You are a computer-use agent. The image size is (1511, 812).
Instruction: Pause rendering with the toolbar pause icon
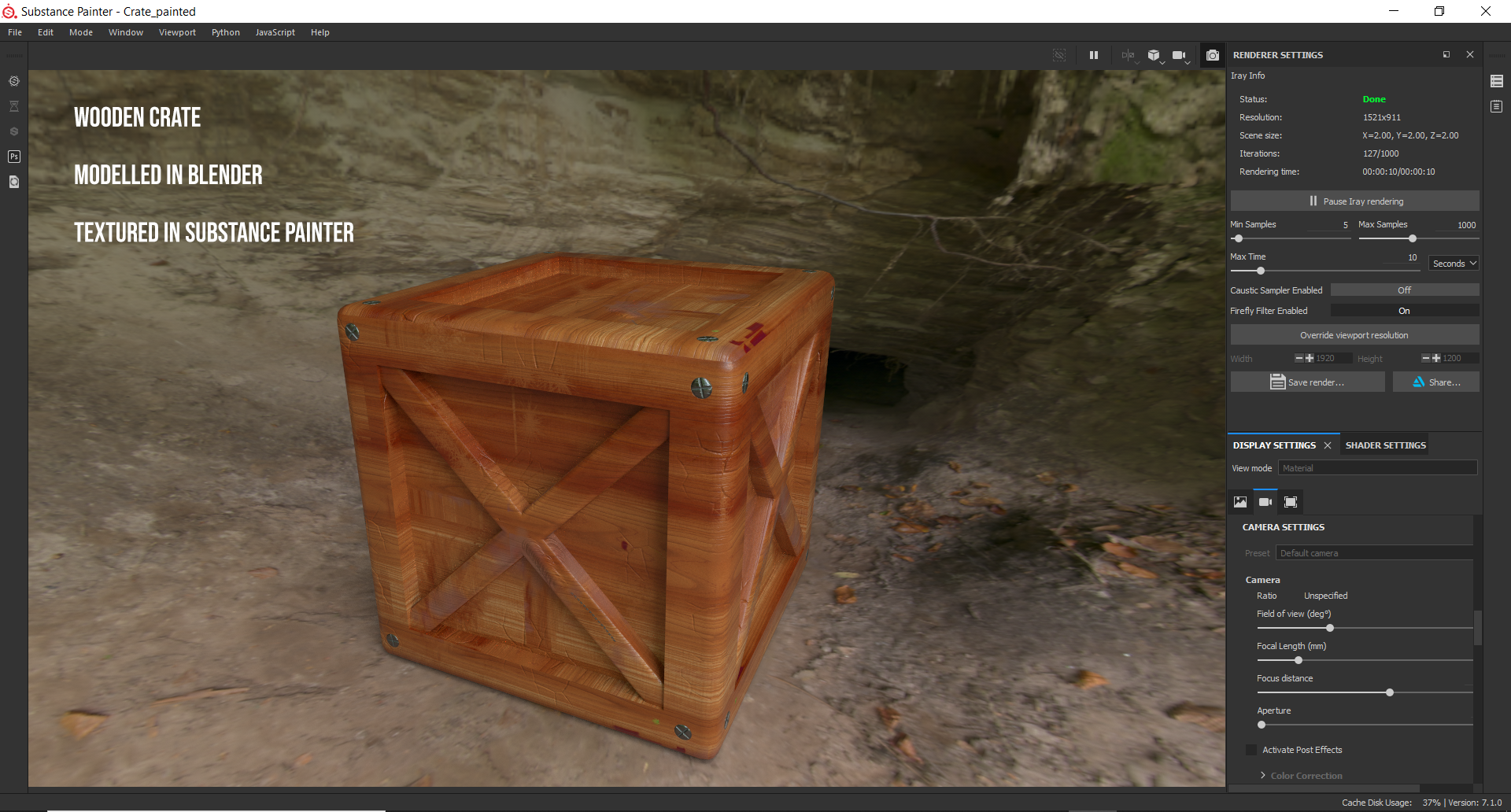[x=1094, y=55]
